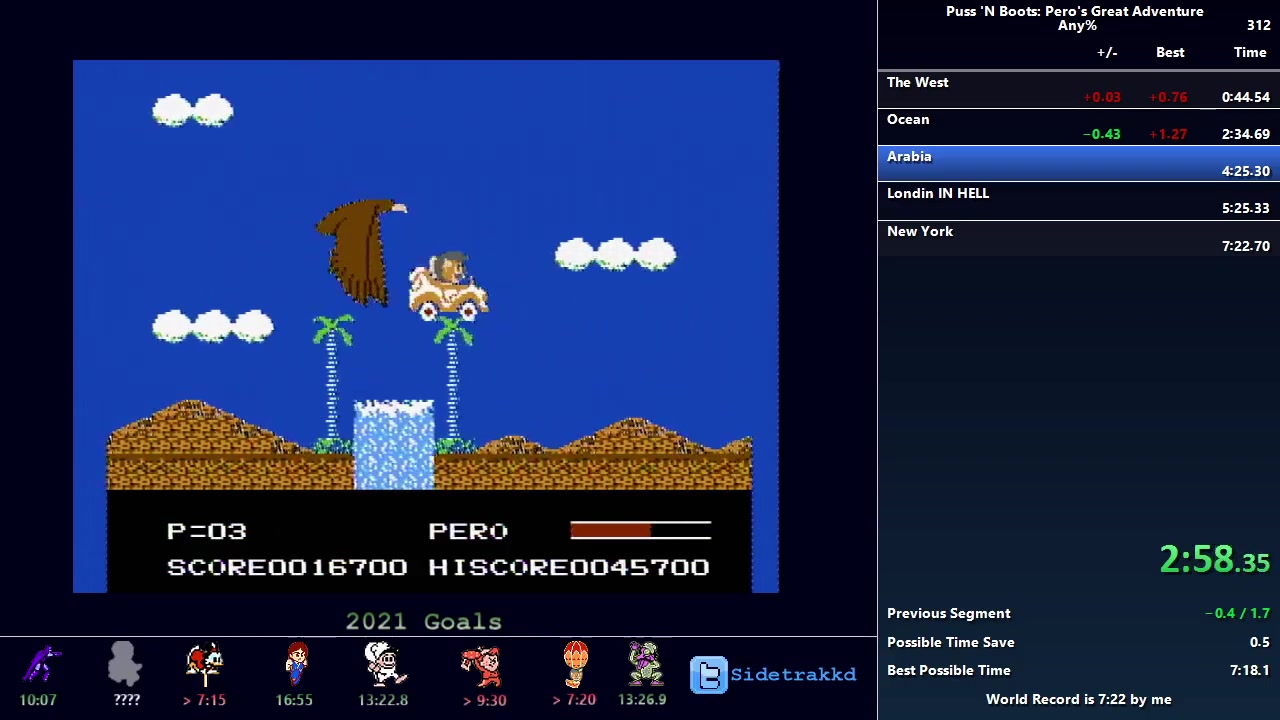Click the ???? goal label

coord(126,700)
